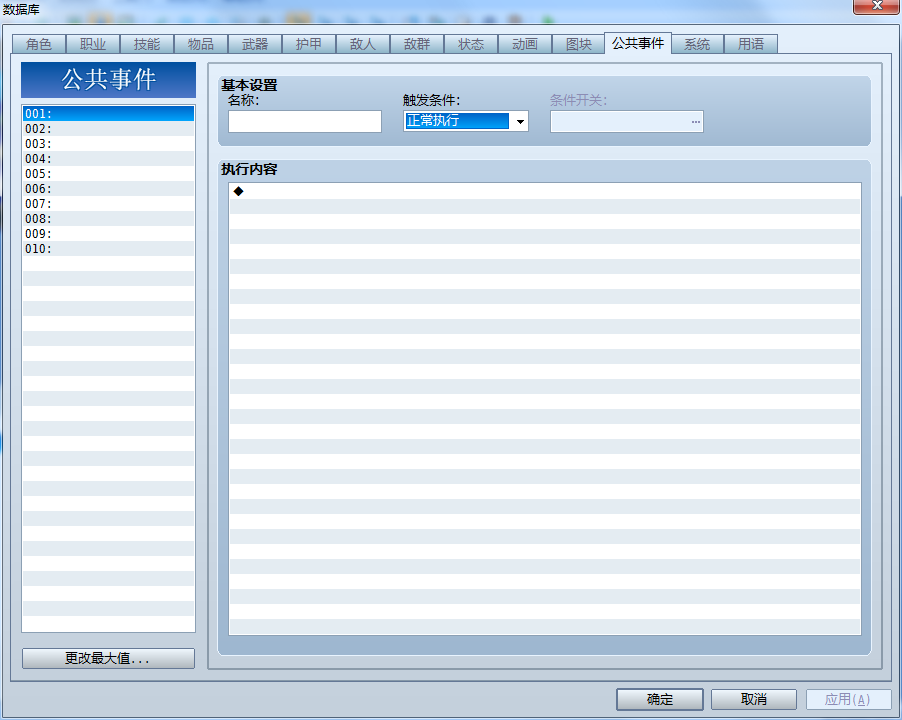This screenshot has width=902, height=720.
Task: Close the 数据库 window
Action: 876,6
